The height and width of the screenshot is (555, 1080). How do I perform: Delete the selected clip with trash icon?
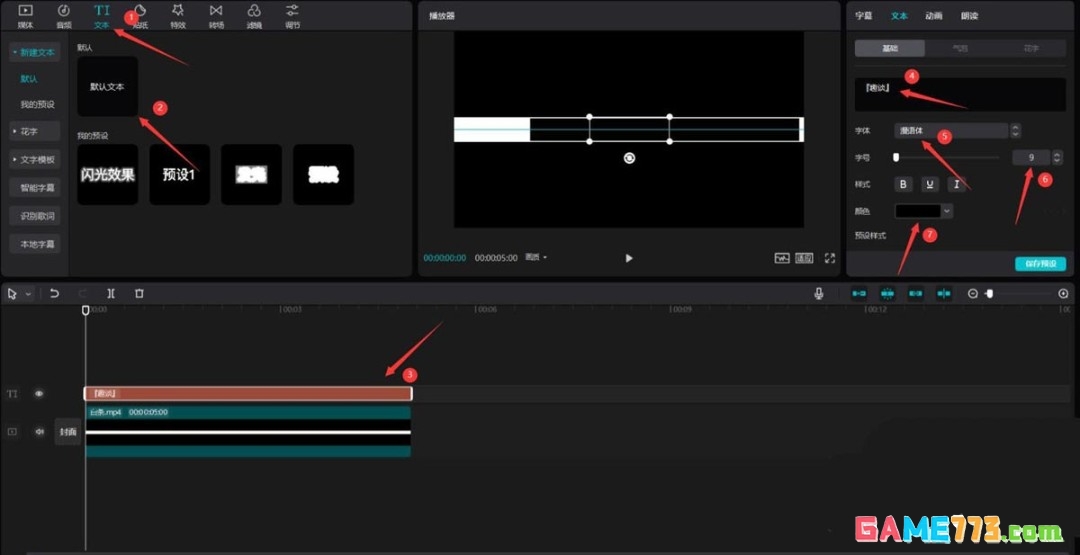pos(139,293)
